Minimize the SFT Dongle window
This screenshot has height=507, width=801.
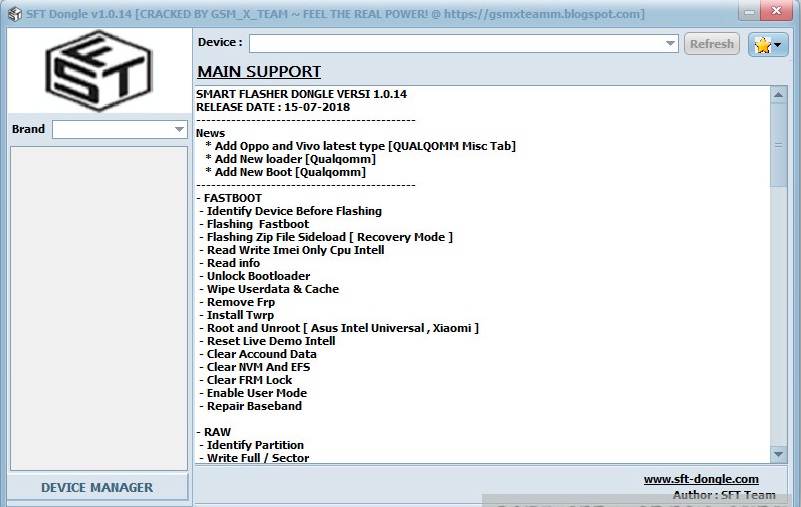pos(749,11)
